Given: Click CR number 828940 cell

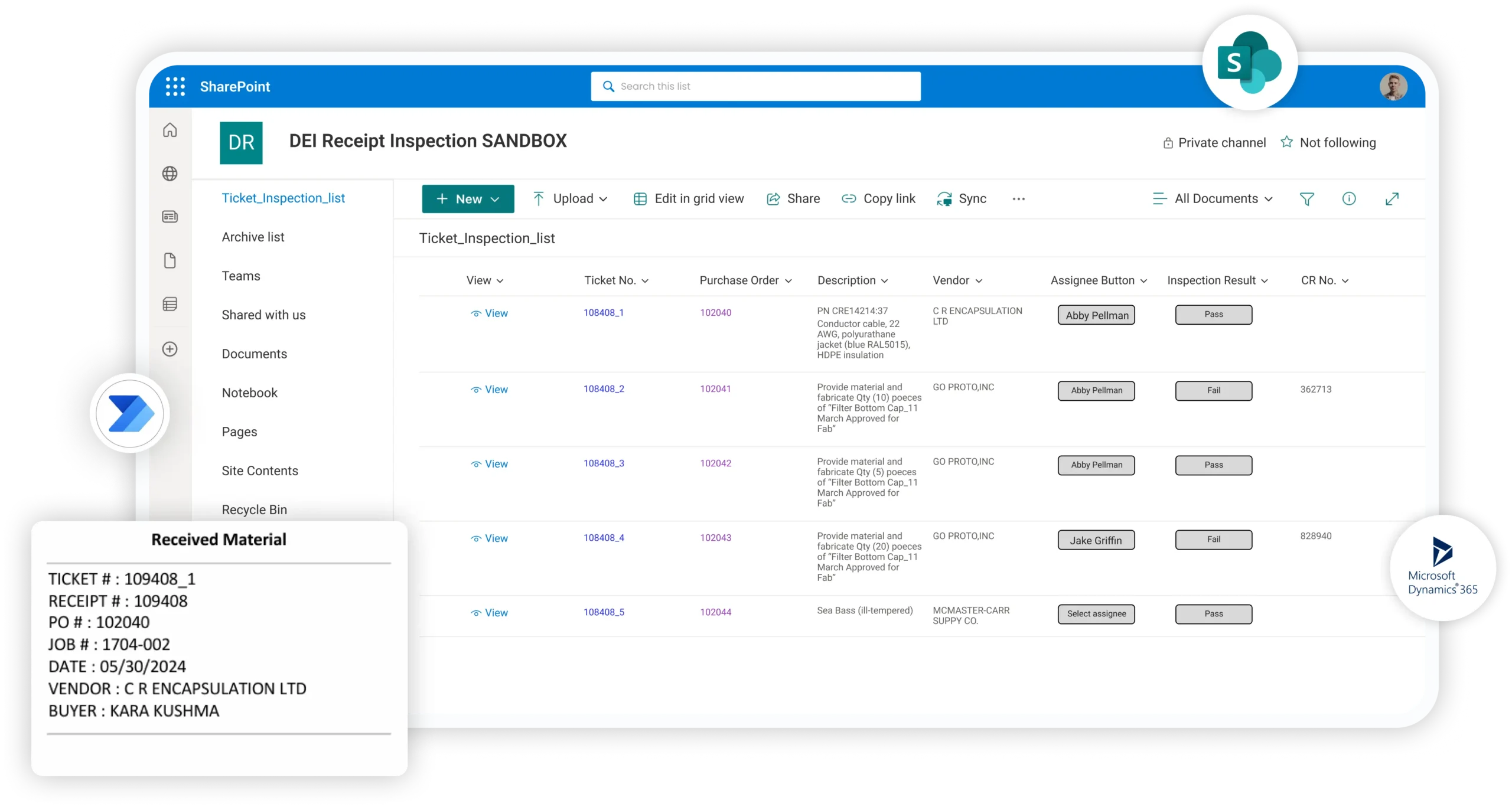Looking at the screenshot, I should point(1315,536).
